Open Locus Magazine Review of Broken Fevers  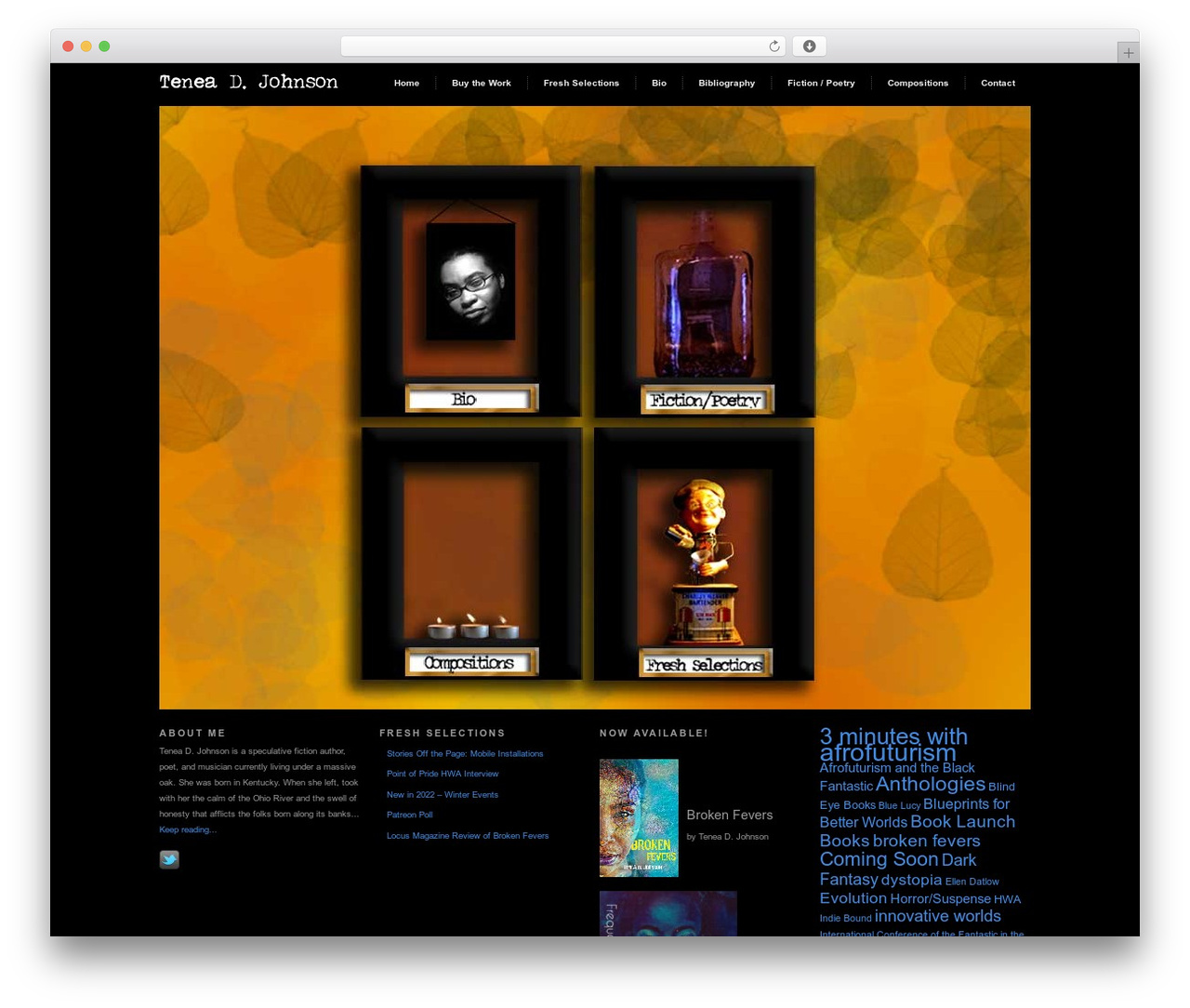(x=468, y=835)
